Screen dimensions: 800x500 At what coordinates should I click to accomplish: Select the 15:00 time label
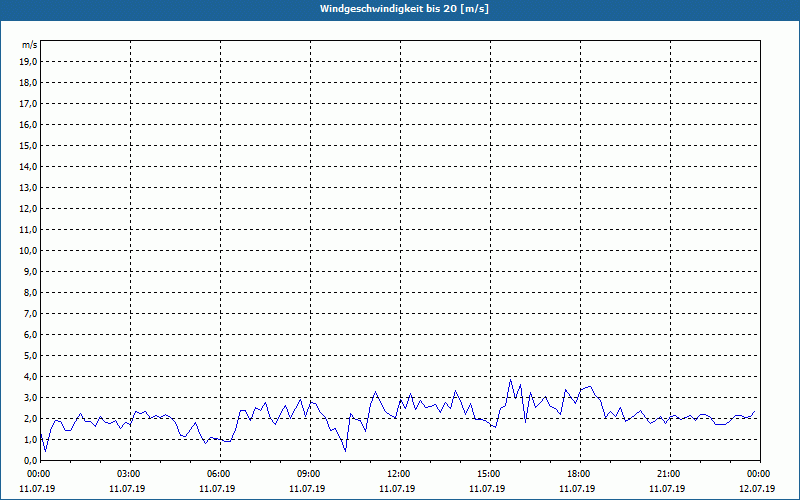489,474
